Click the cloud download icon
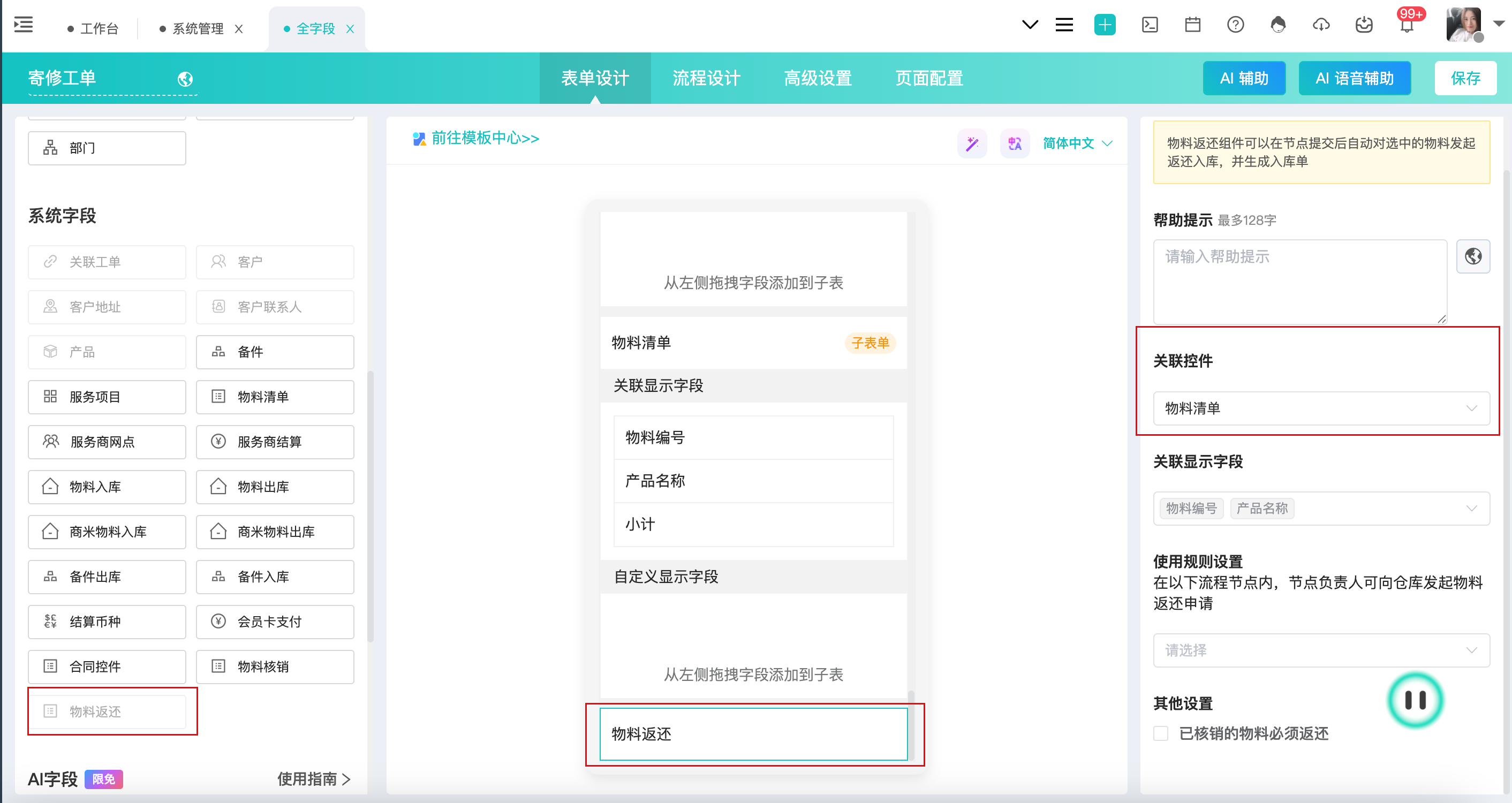 point(1321,25)
